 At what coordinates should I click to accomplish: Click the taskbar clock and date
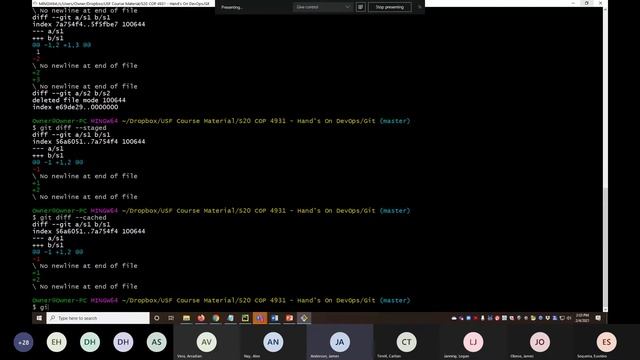[582, 318]
